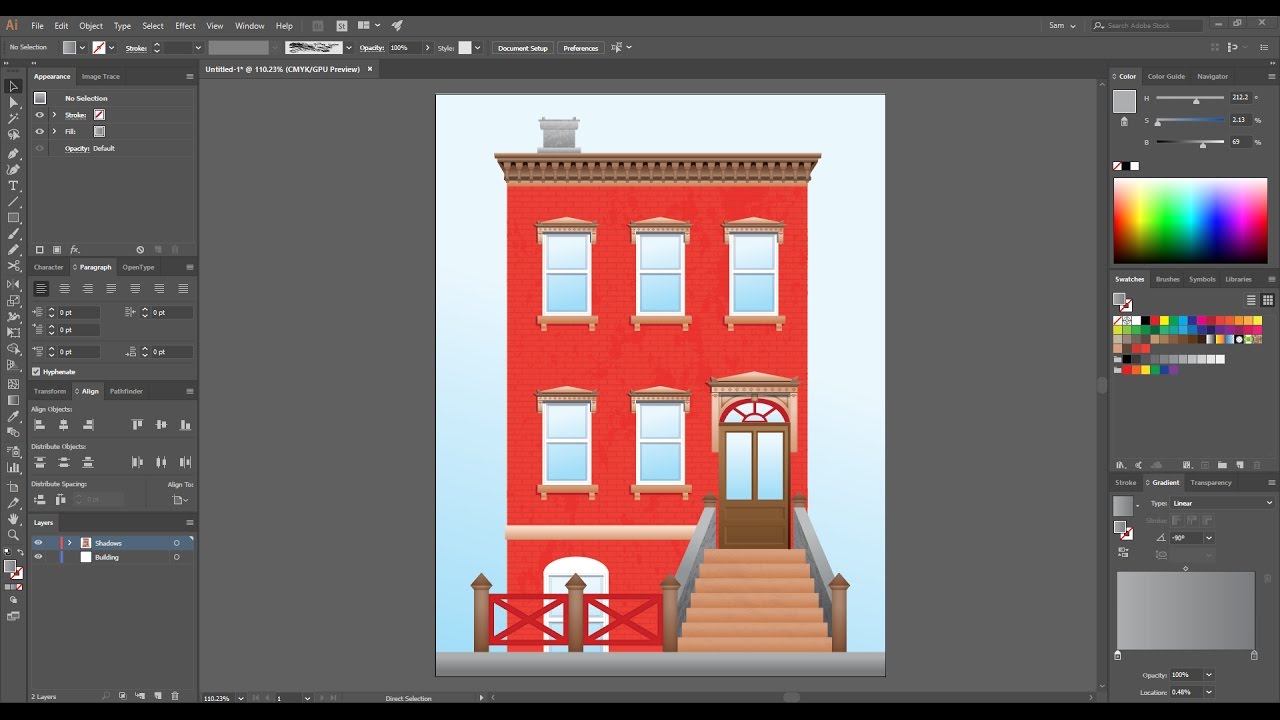Toggle visibility of the Shadows layer
The height and width of the screenshot is (720, 1280).
point(38,543)
